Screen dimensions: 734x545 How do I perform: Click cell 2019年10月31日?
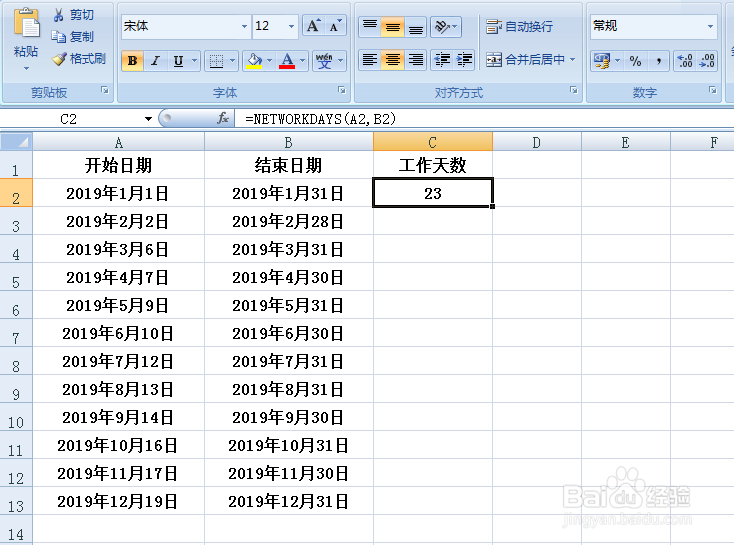pyautogui.click(x=288, y=445)
